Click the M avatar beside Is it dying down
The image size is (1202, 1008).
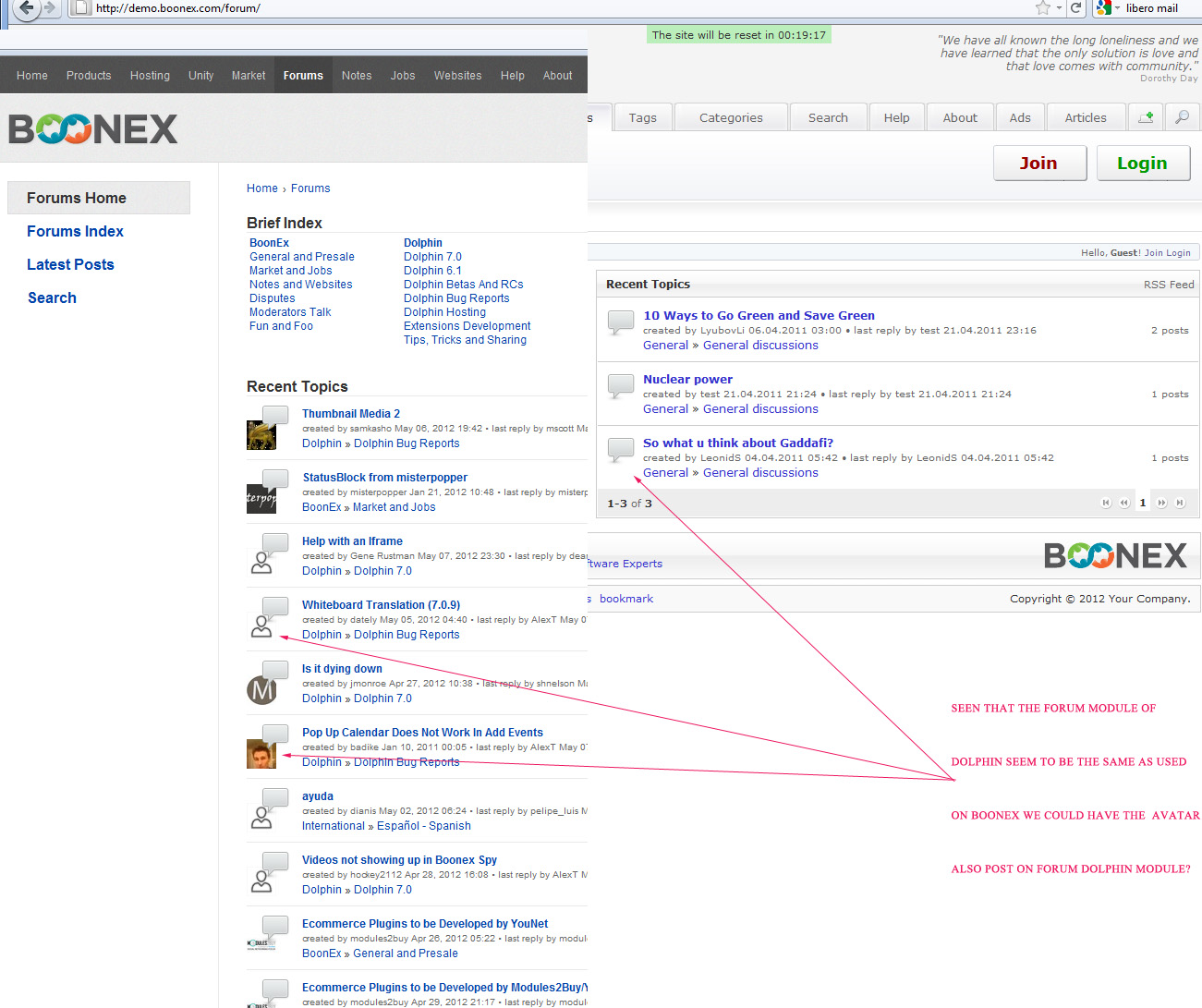[x=261, y=690]
